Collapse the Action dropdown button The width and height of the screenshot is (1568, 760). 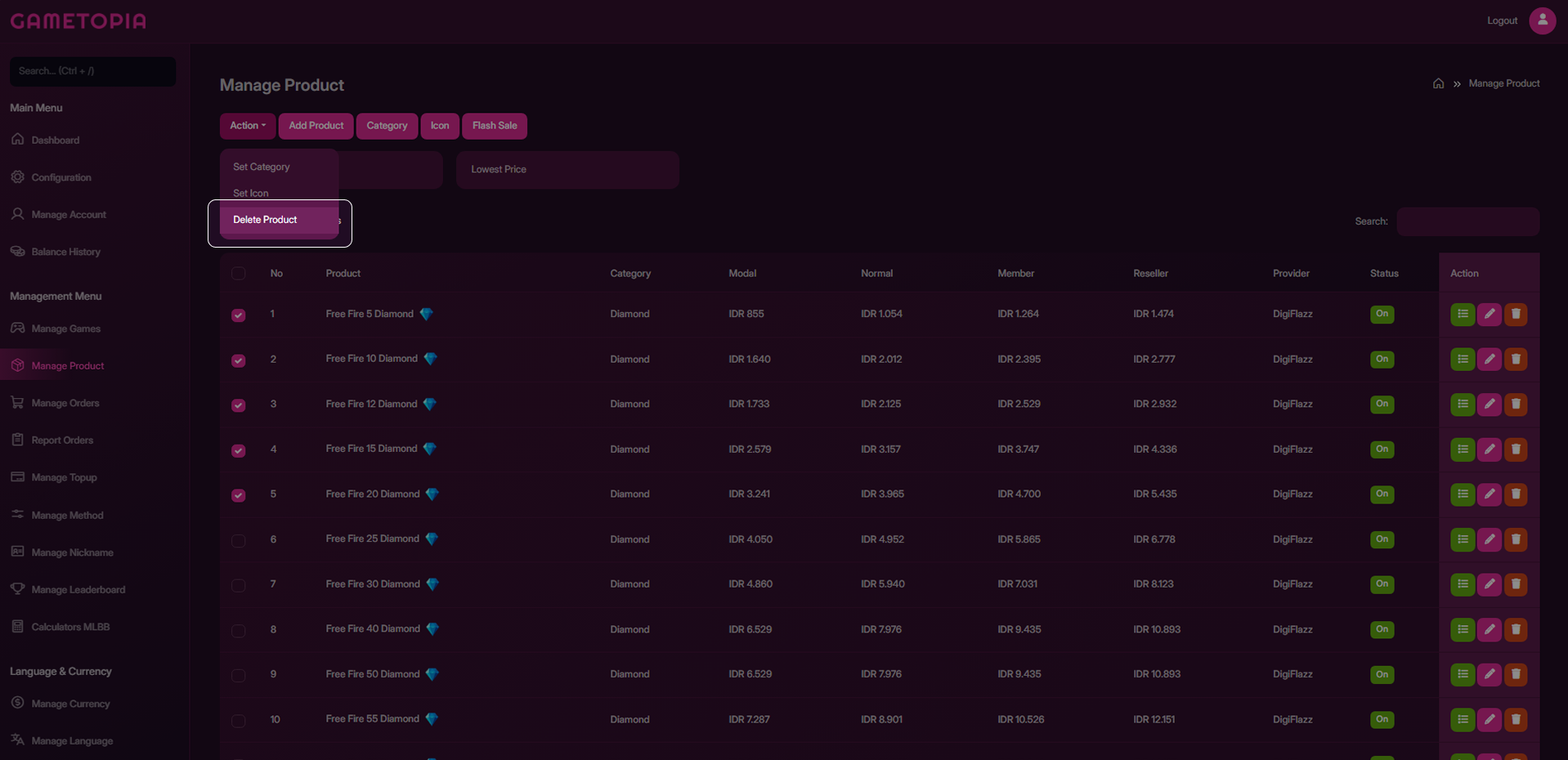tap(248, 126)
